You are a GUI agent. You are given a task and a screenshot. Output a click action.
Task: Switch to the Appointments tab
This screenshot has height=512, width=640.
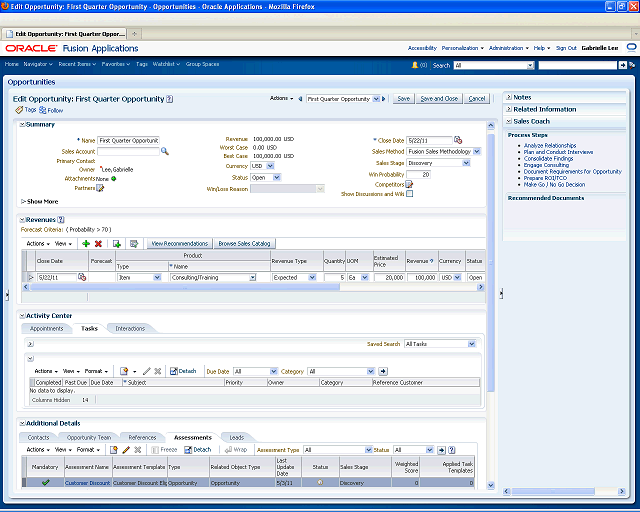tap(47, 329)
